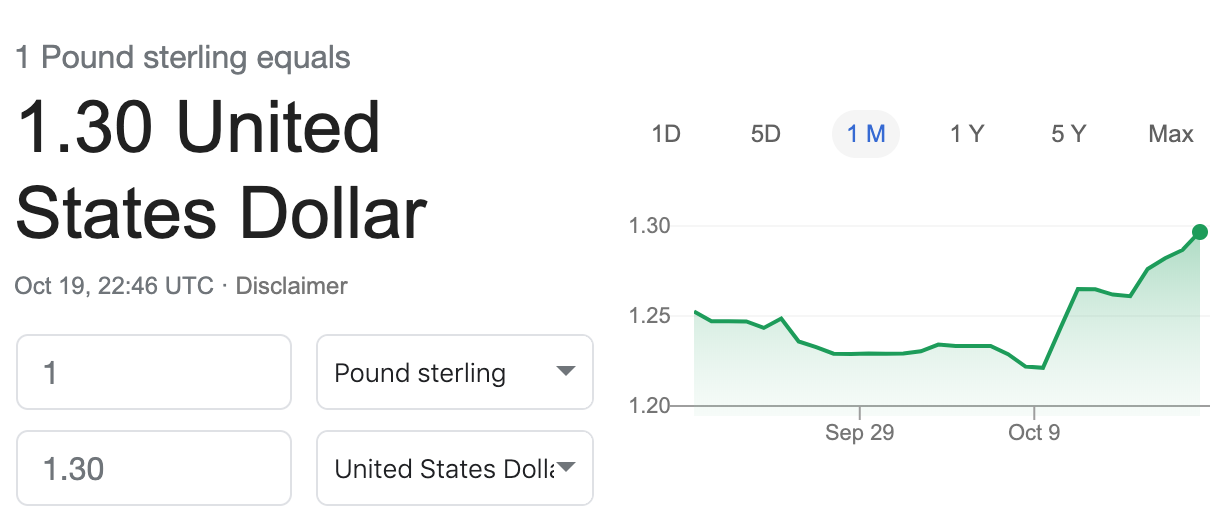
Task: Show the 1 Y chart range
Action: pos(967,134)
